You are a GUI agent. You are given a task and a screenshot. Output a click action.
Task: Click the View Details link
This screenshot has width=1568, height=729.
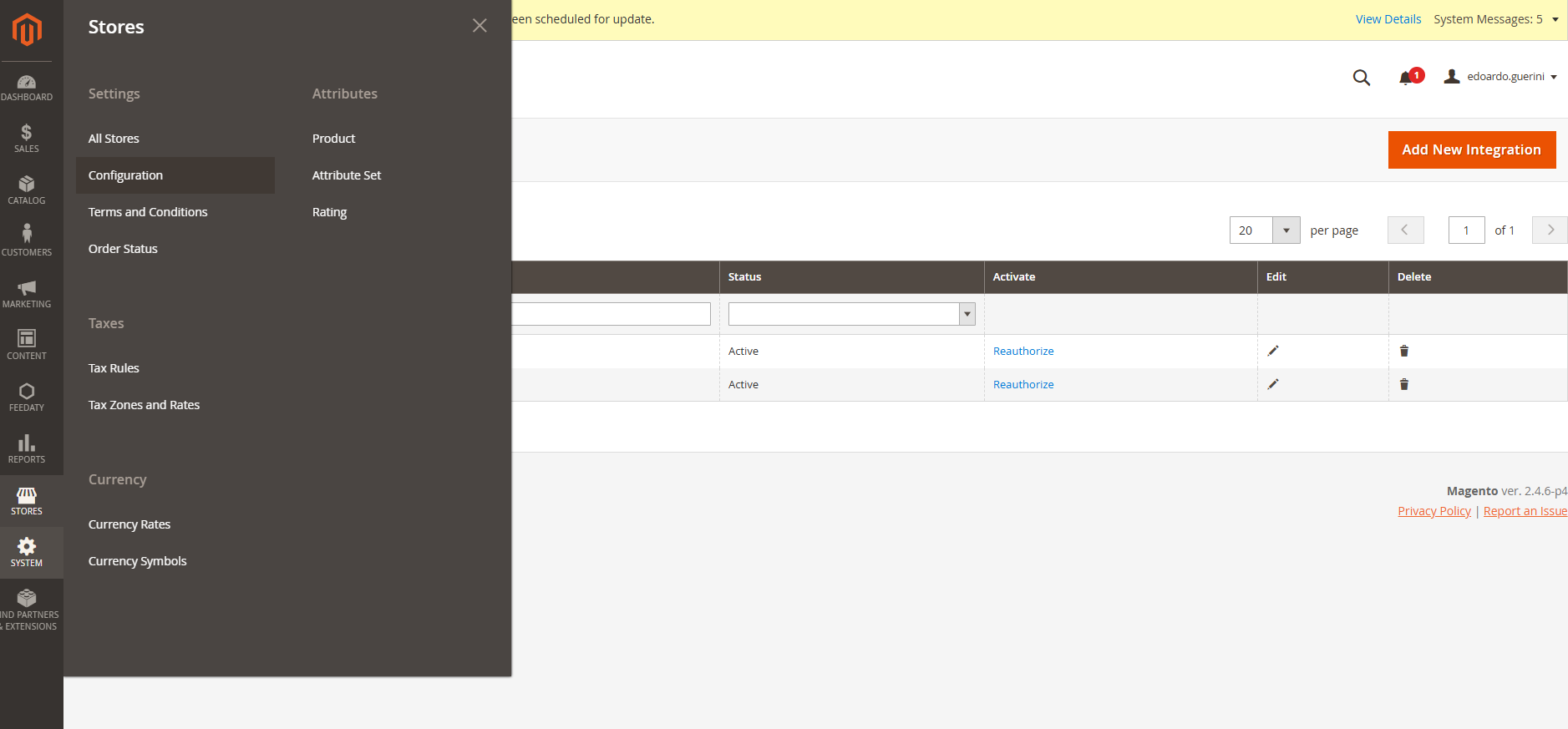click(1388, 19)
